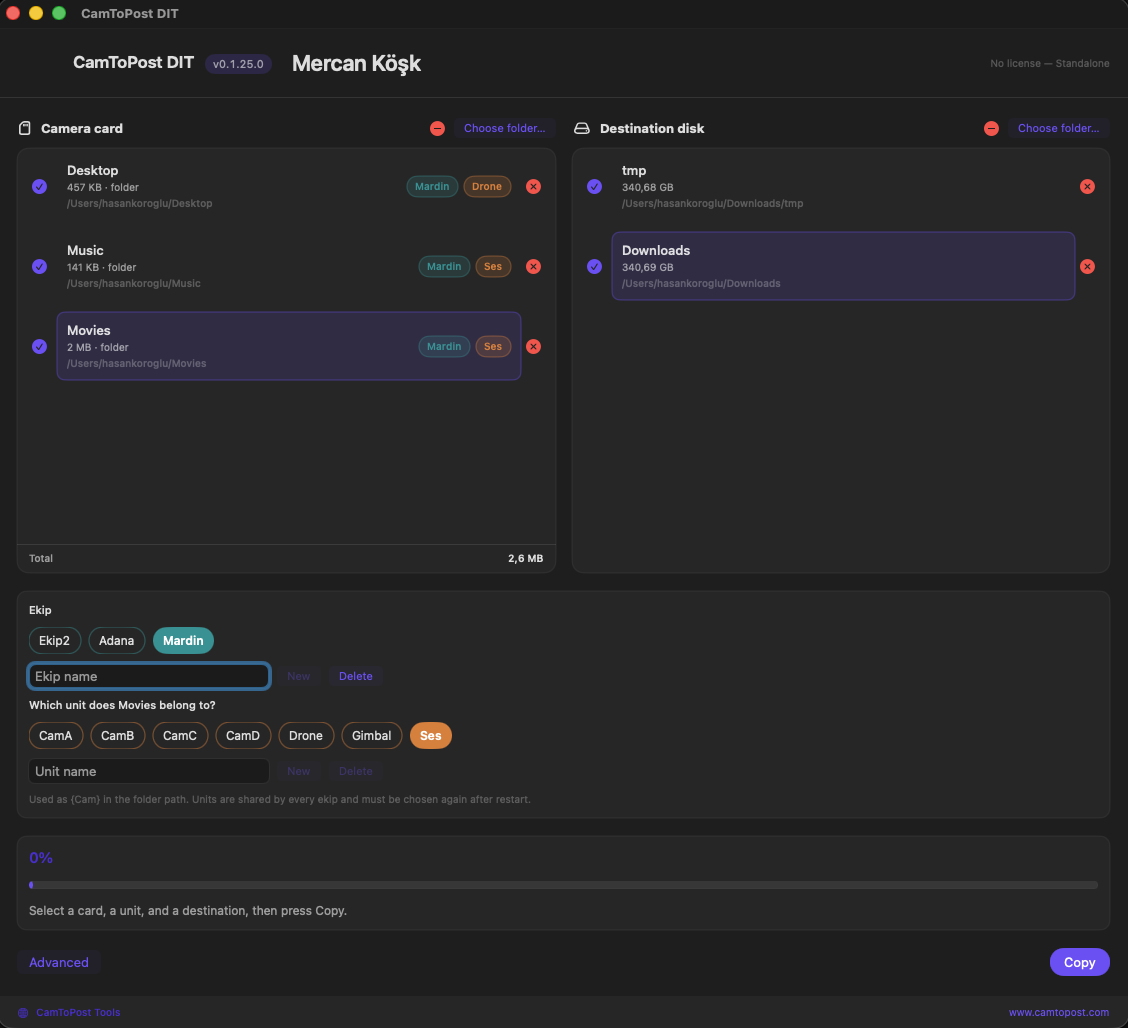Click the Mardin tag on Desktop row

click(432, 186)
